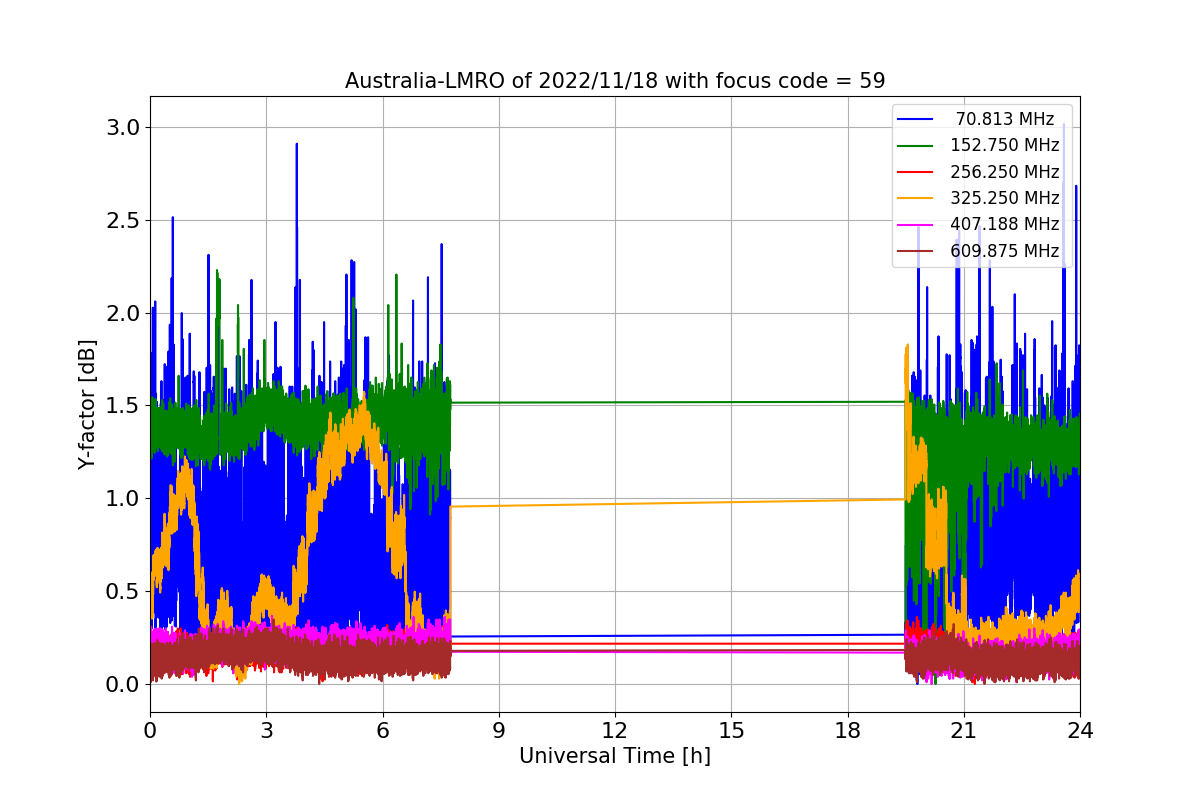Click the y-axis tick label '1.5'

[x=122, y=406]
